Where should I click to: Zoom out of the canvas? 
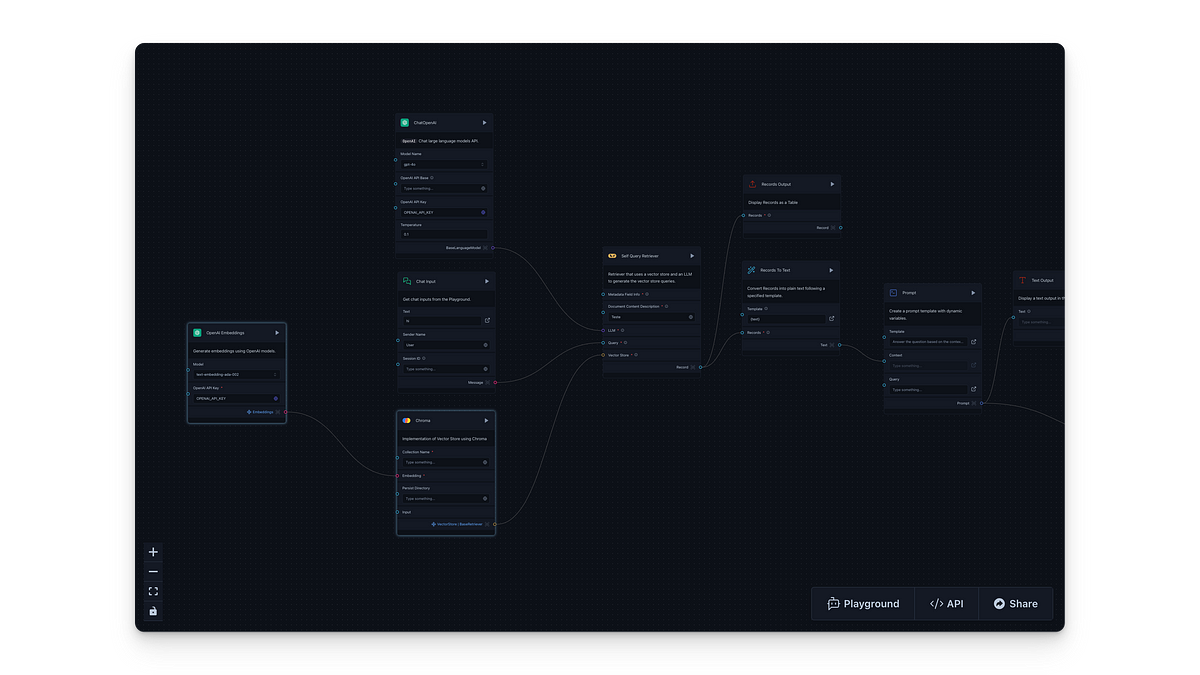coord(153,572)
